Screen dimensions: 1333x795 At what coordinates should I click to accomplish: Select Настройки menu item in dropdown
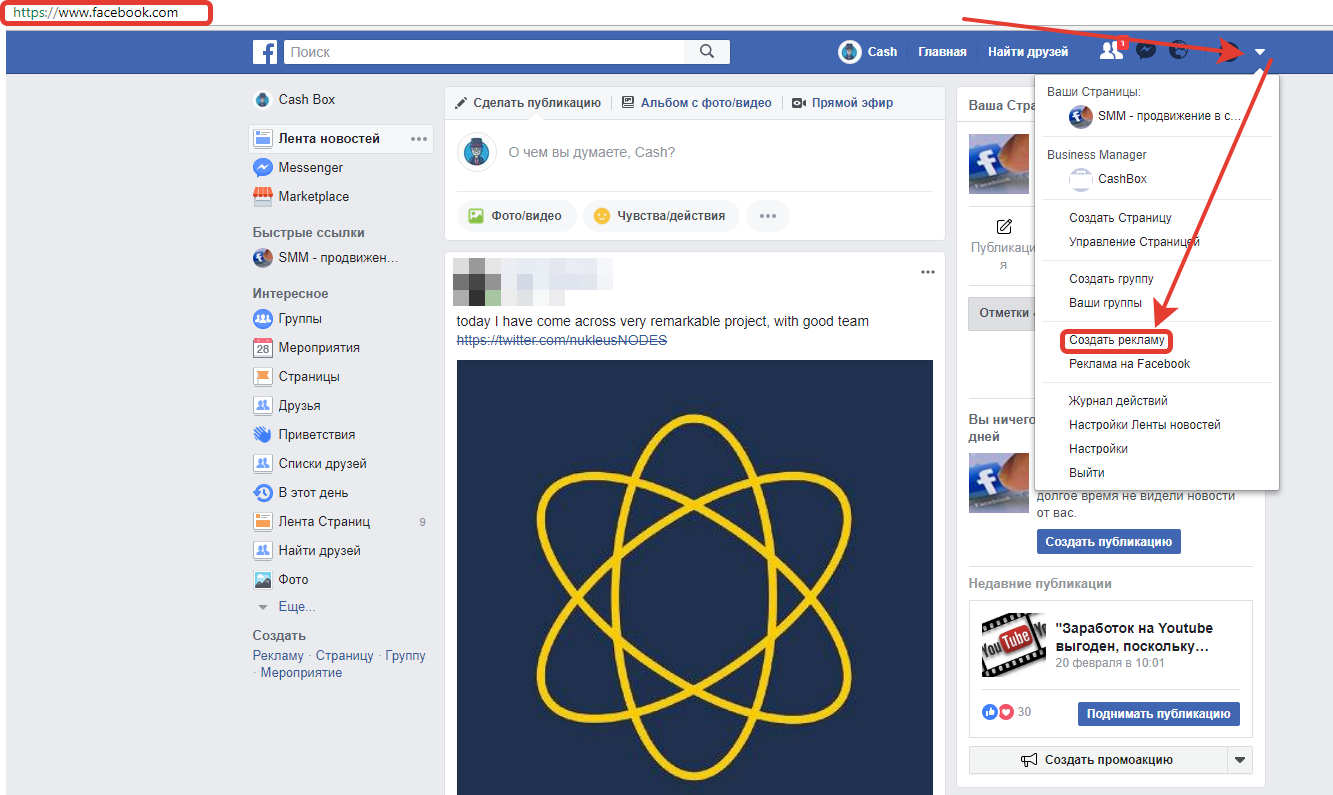pyautogui.click(x=1098, y=449)
